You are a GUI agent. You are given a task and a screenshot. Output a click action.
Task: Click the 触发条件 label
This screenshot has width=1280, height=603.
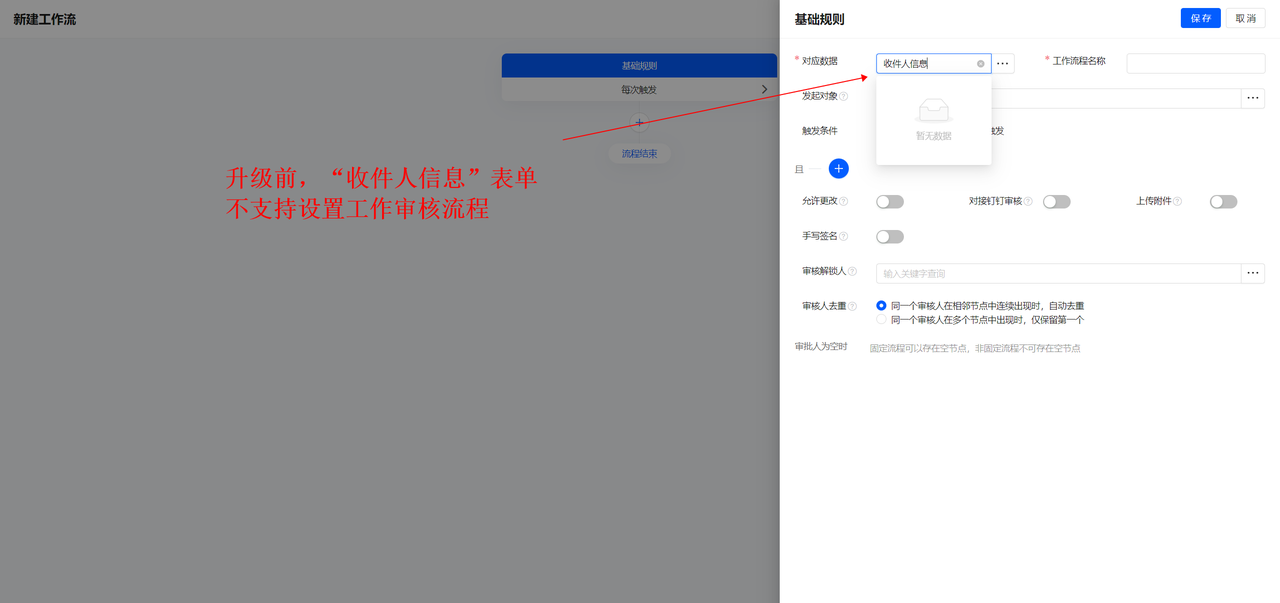pyautogui.click(x=820, y=131)
